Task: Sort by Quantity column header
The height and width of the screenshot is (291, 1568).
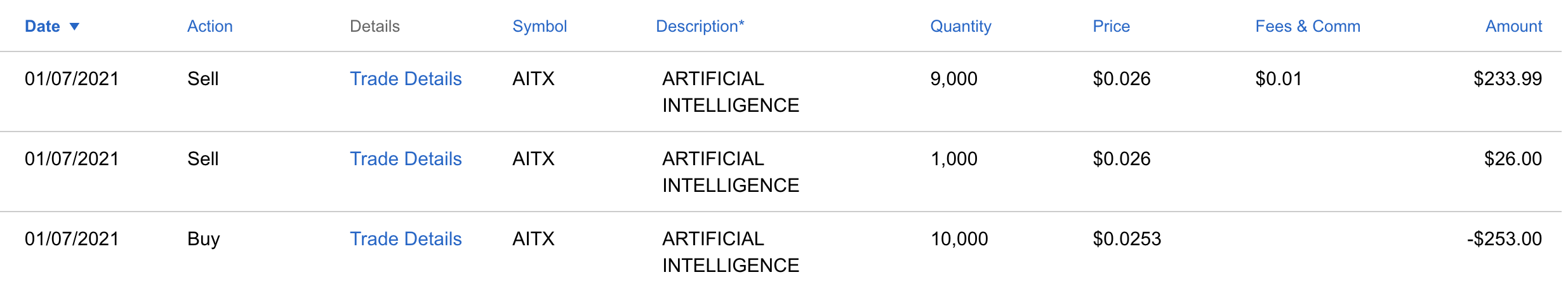Action: (x=960, y=27)
